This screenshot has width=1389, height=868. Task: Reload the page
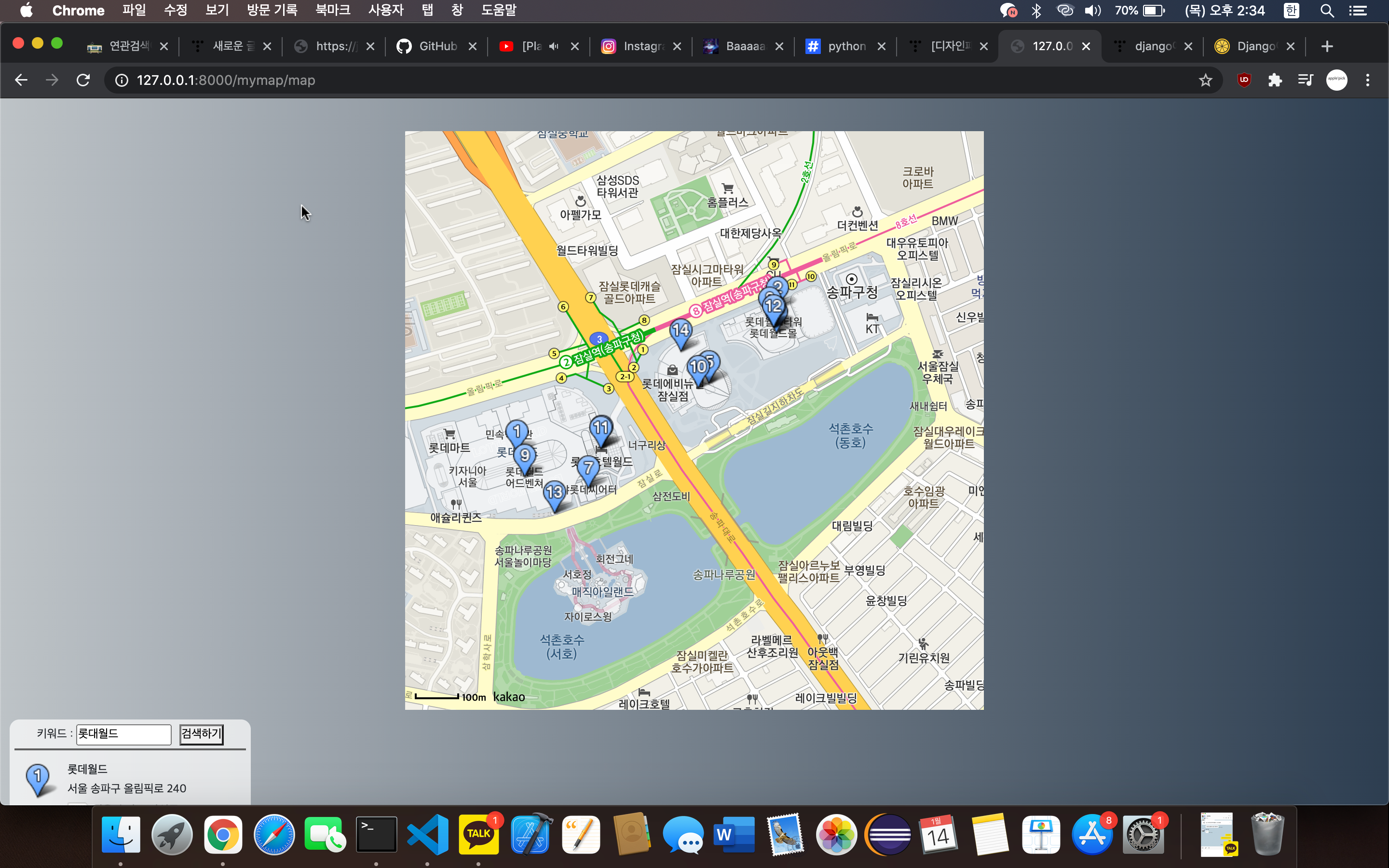83,81
